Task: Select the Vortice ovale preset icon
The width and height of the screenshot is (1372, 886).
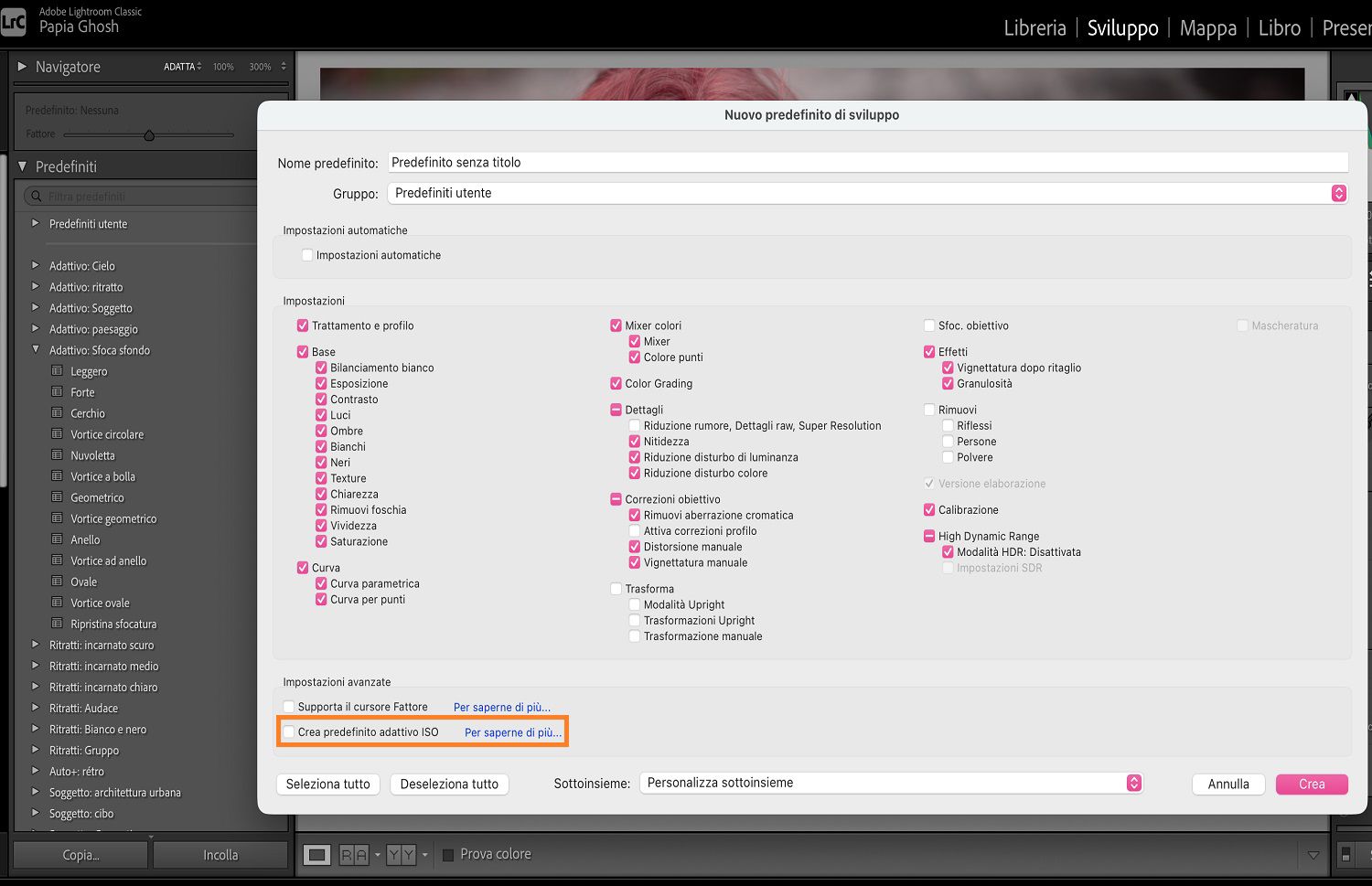Action: coord(57,603)
